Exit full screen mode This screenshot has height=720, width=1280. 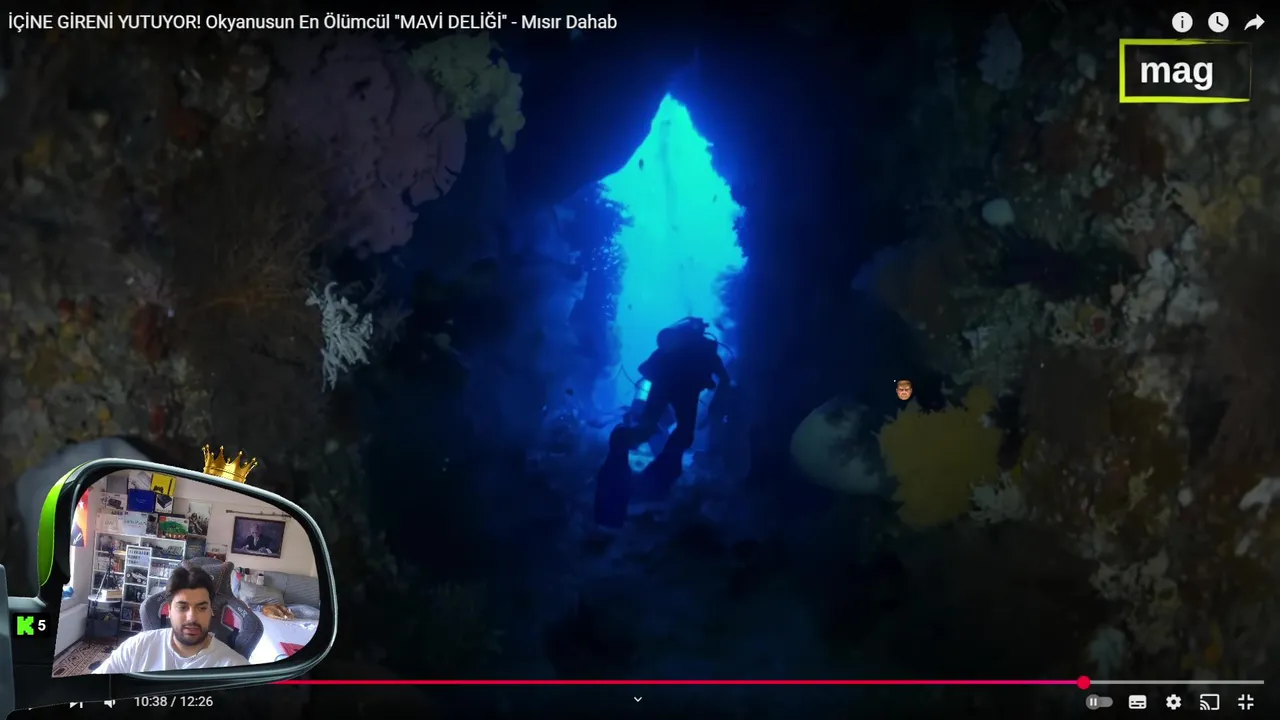click(1246, 702)
